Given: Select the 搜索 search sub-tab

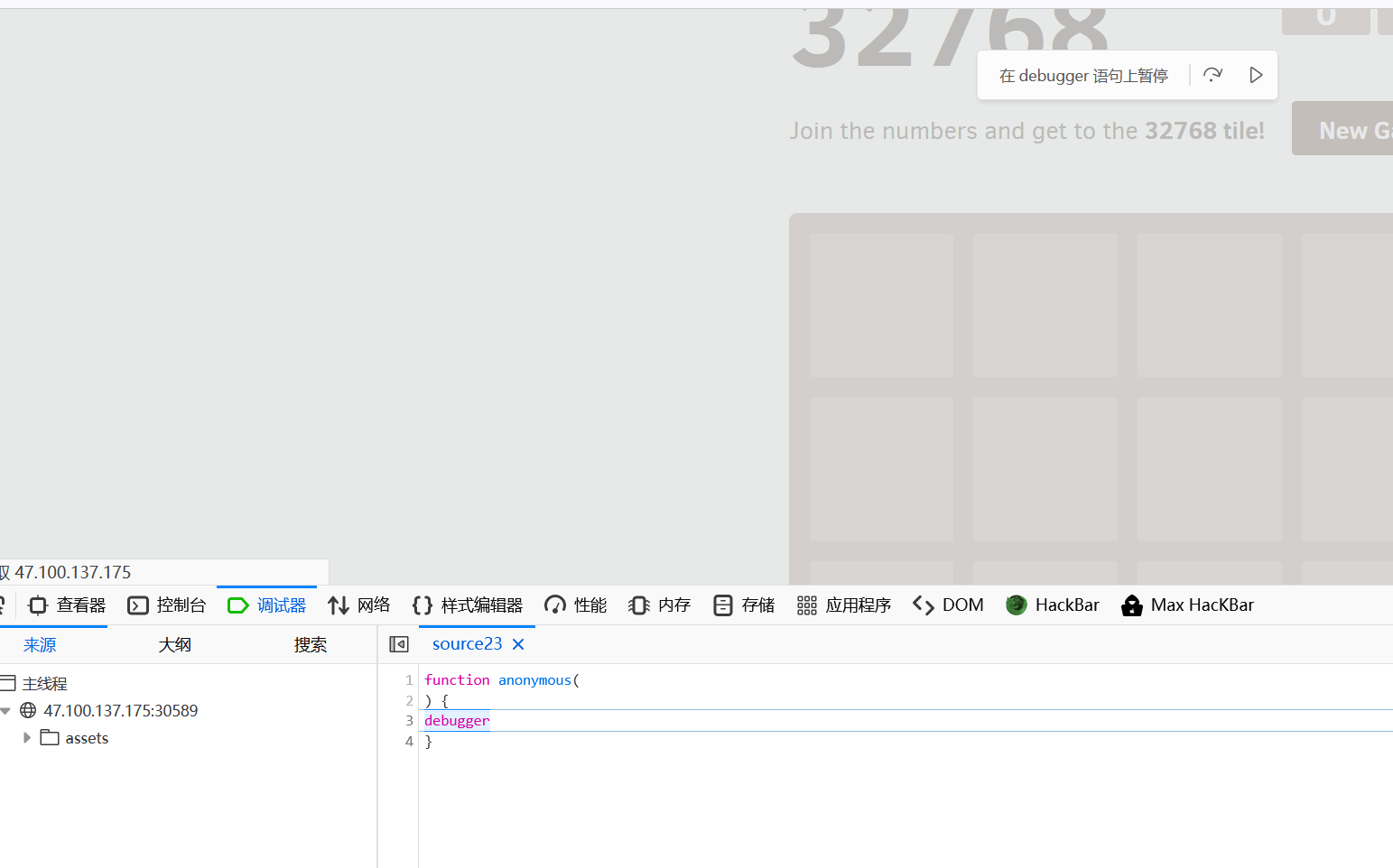Looking at the screenshot, I should tap(310, 645).
